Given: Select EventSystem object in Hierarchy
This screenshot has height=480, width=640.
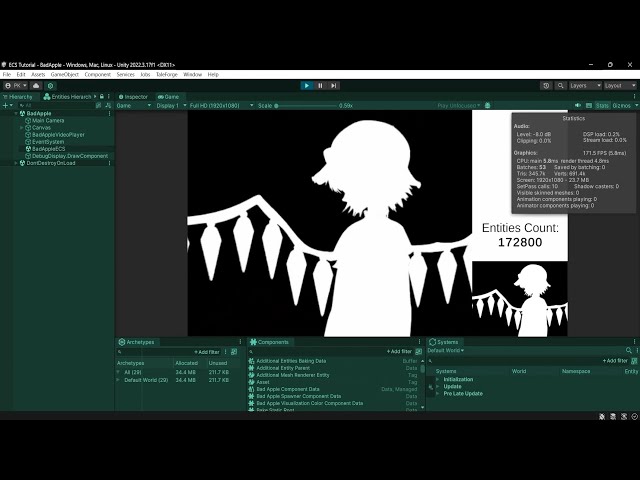Looking at the screenshot, I should 48,142.
